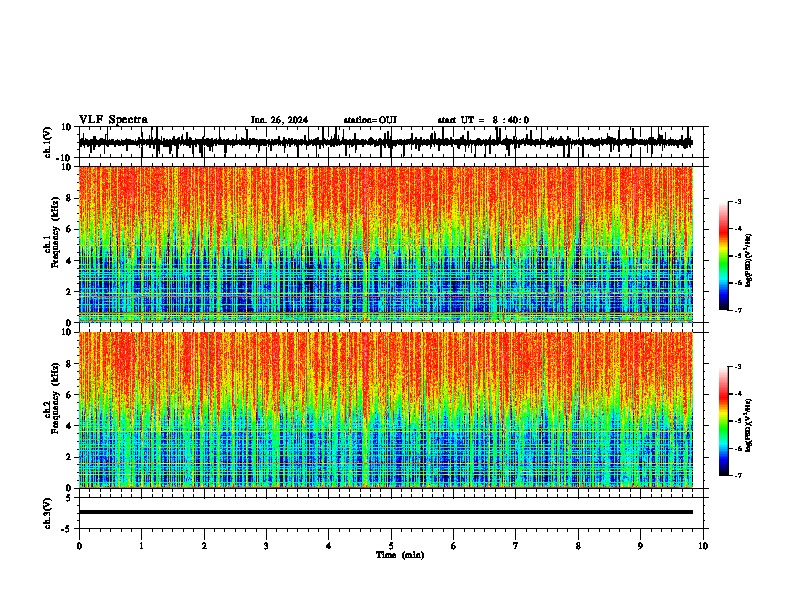Click the "6" minute tick label
The height and width of the screenshot is (612, 792).
point(454,546)
